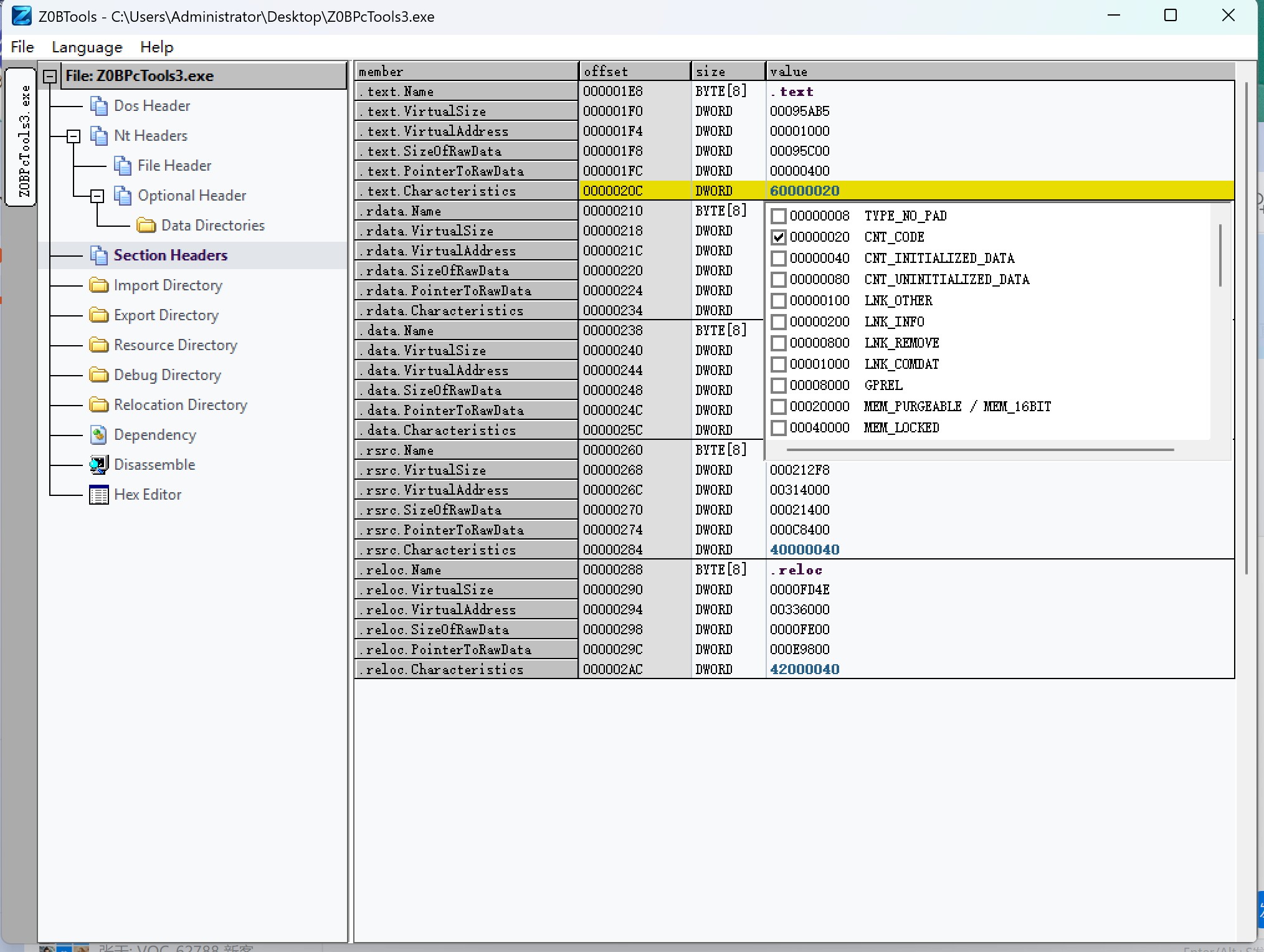The image size is (1264, 952).
Task: Select the Dos Header tree item
Action: pos(151,105)
